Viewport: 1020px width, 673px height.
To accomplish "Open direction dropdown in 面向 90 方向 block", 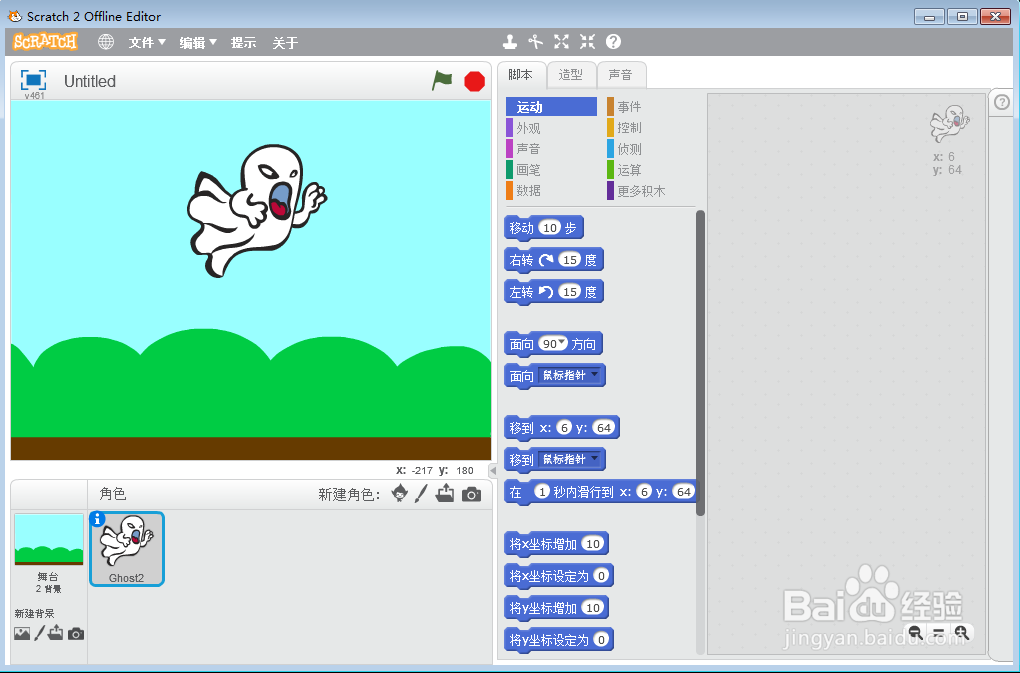I will (x=562, y=341).
